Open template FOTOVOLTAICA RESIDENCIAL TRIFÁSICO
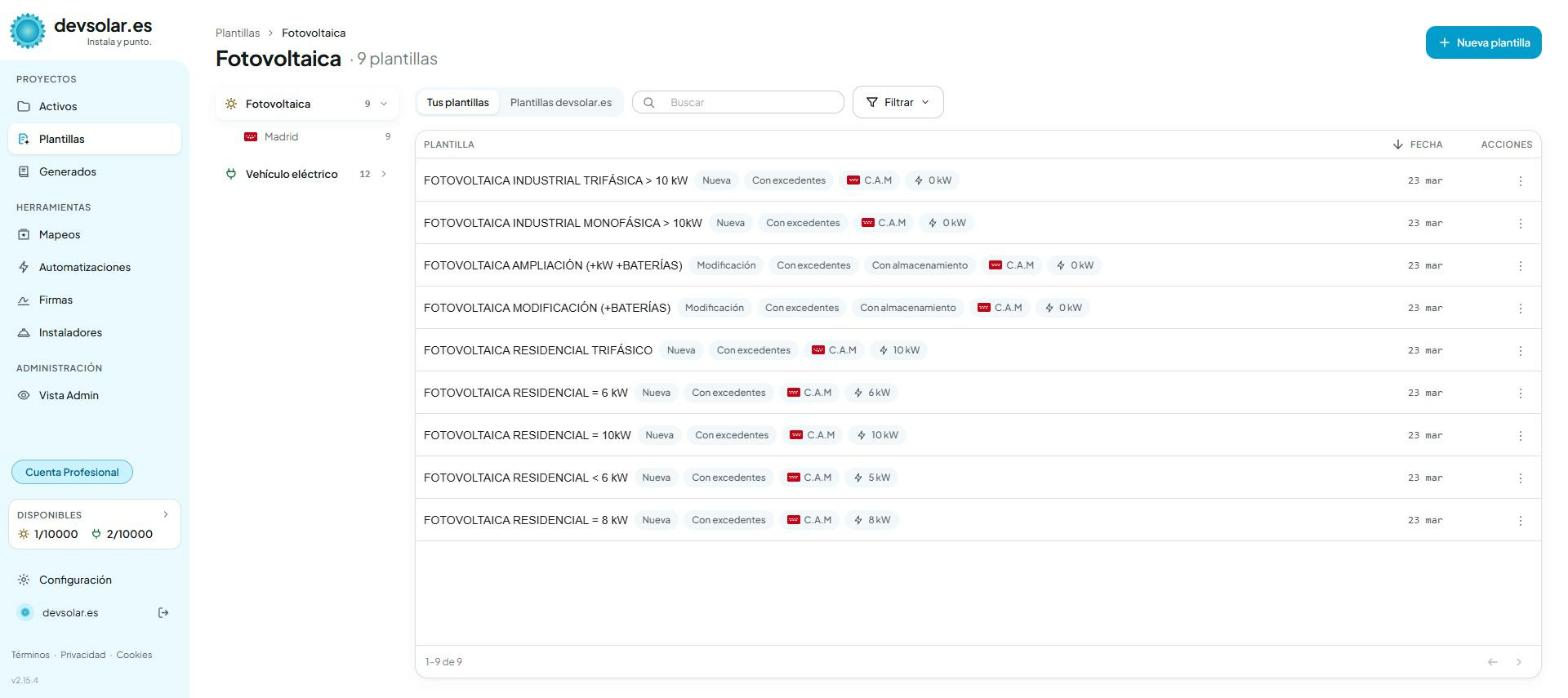The height and width of the screenshot is (698, 1568). (x=538, y=350)
